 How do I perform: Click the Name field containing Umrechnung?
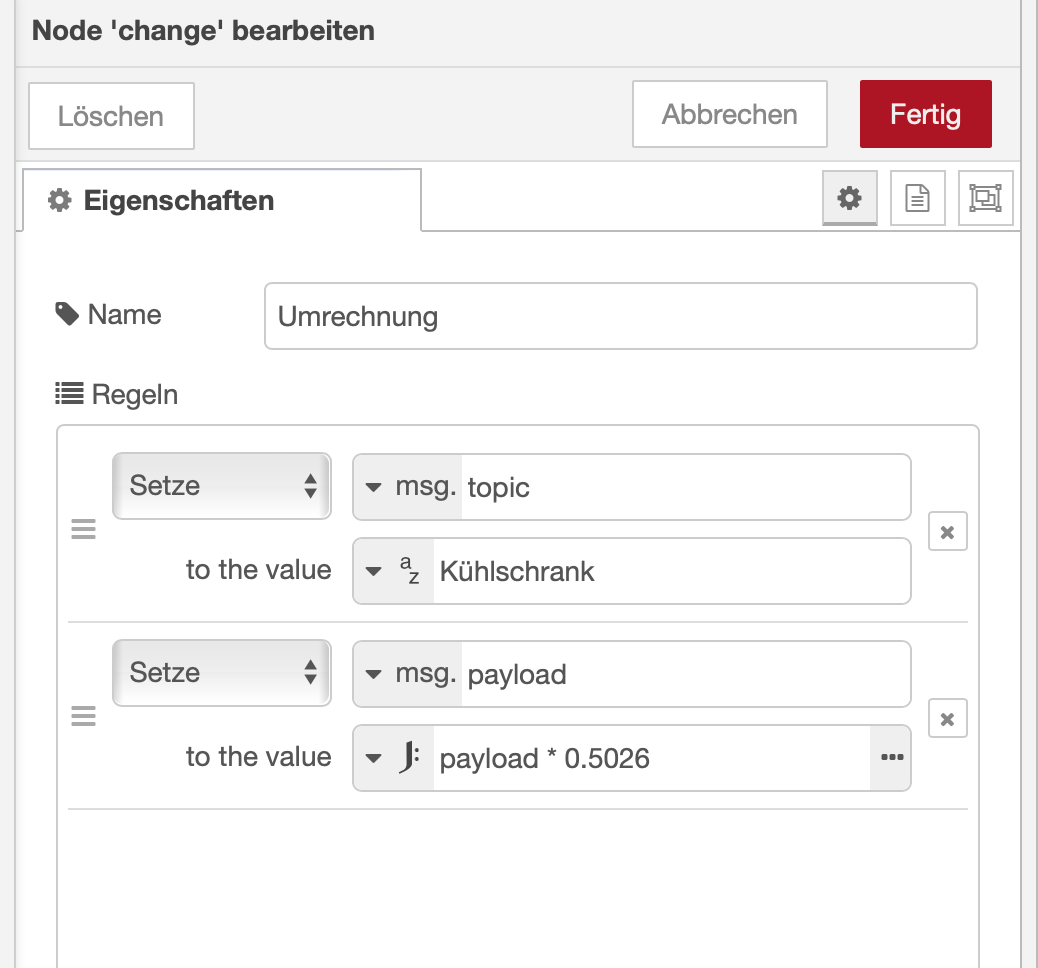[620, 317]
